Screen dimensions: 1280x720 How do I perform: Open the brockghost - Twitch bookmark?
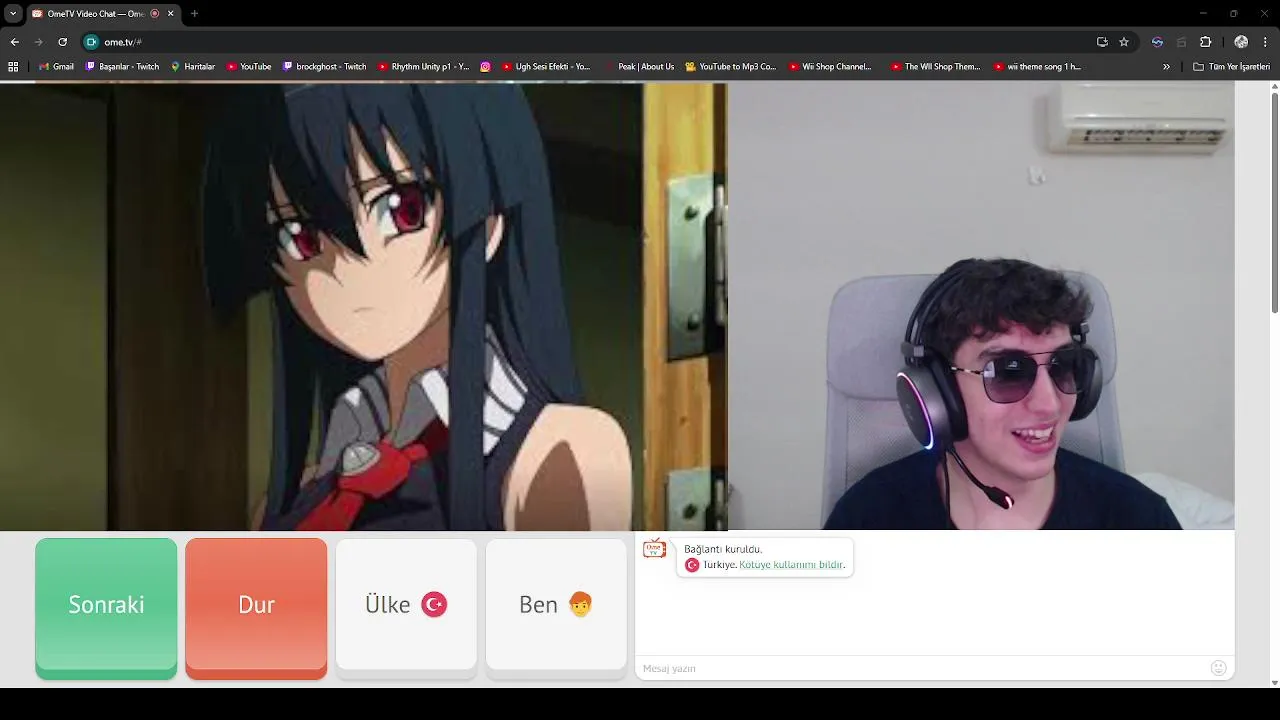325,67
